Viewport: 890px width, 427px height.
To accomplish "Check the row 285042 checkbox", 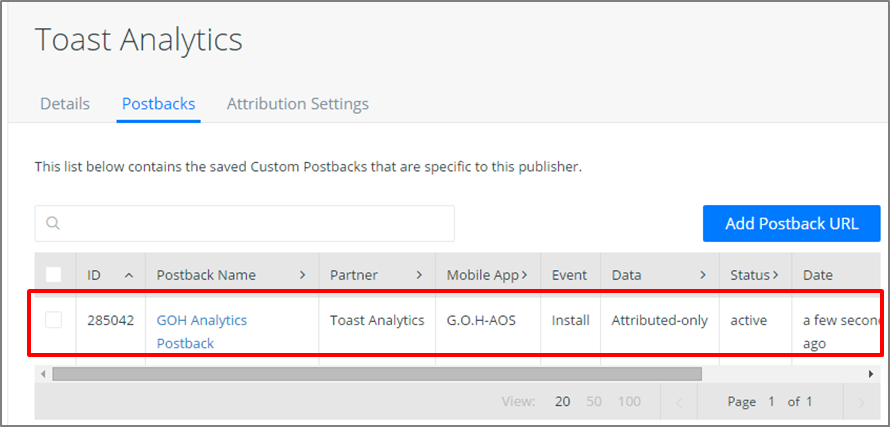I will point(53,320).
